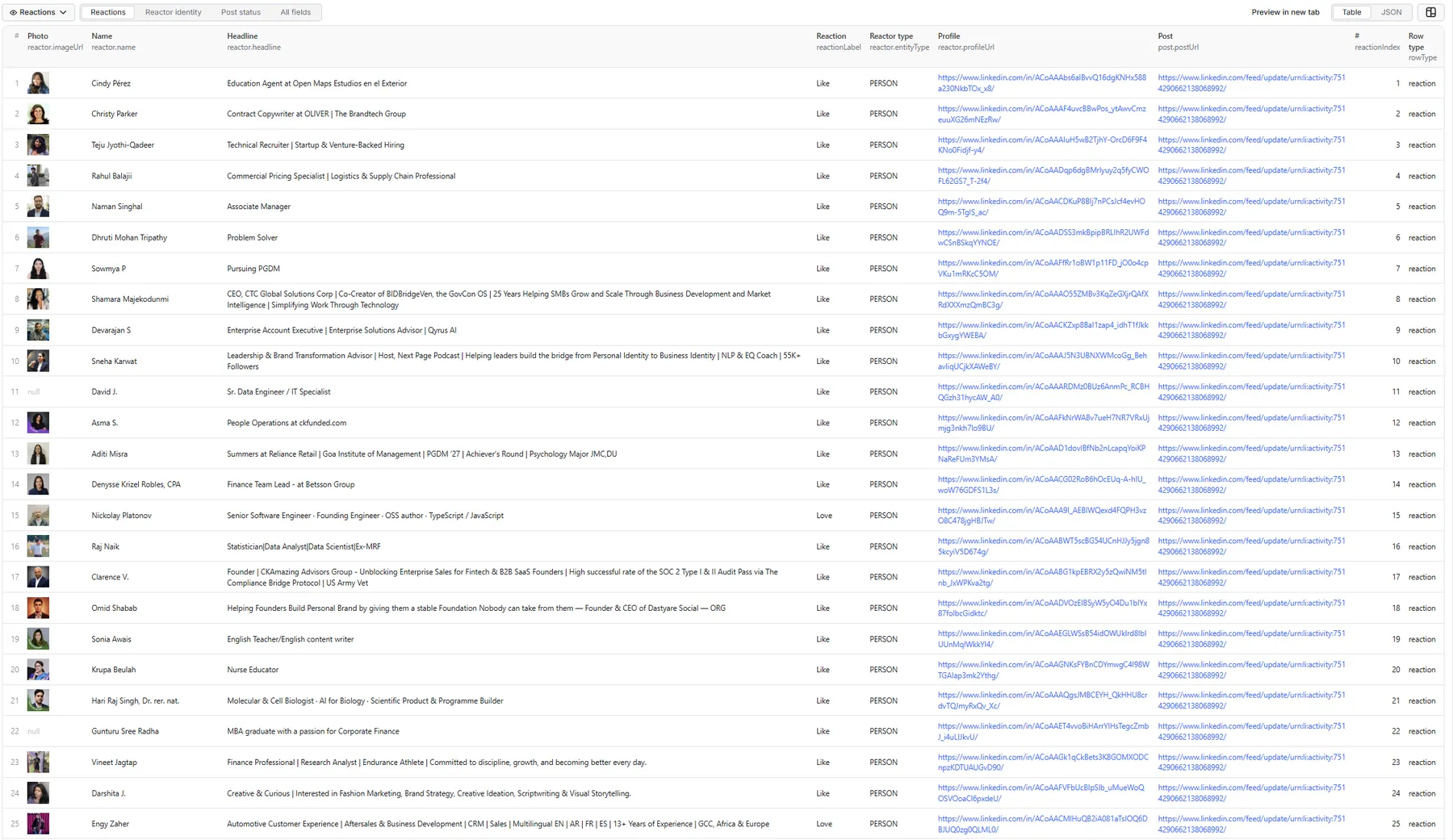Click the Photo column header

55,41
